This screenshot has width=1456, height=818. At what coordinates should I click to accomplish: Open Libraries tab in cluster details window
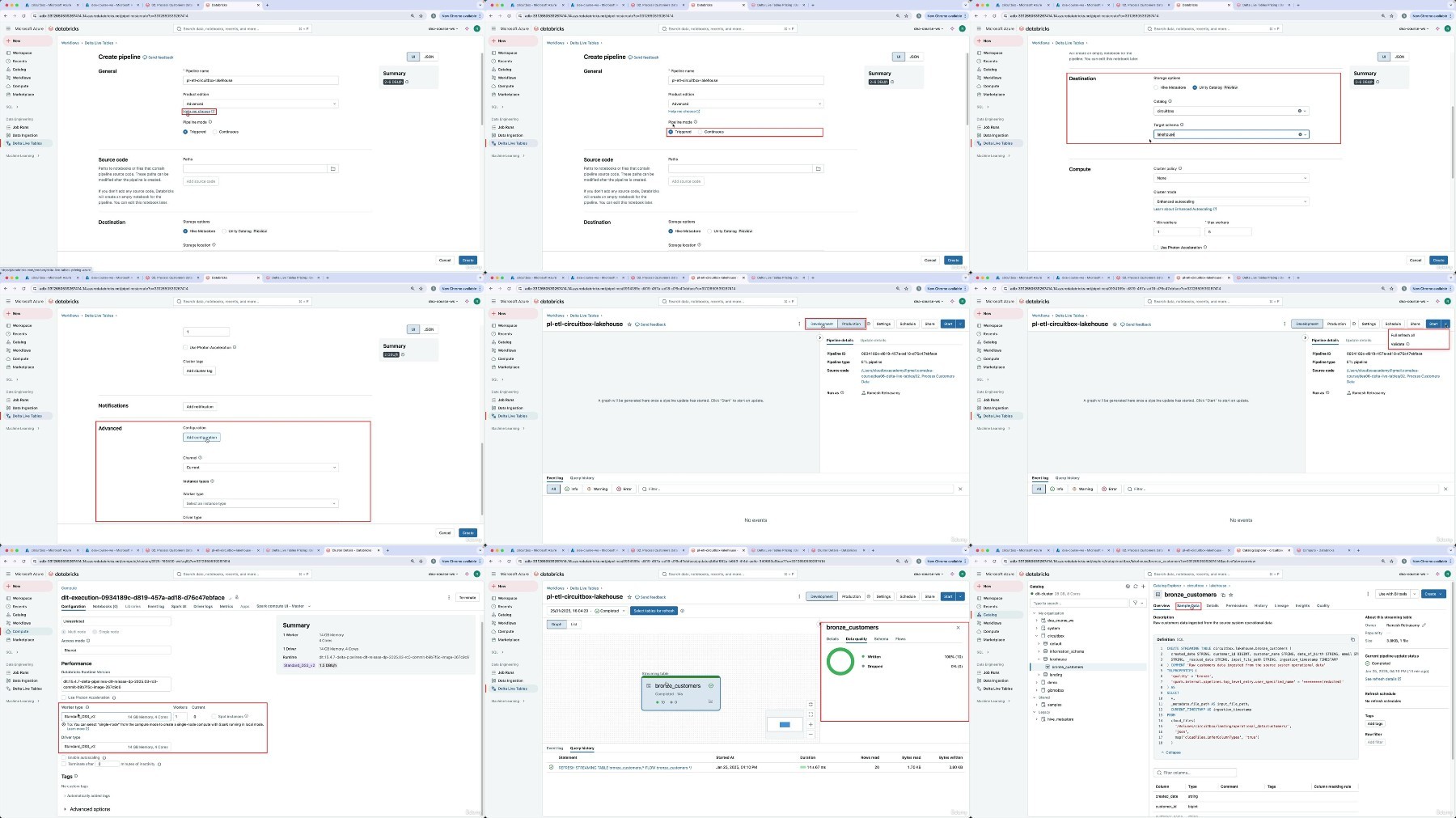tap(133, 606)
